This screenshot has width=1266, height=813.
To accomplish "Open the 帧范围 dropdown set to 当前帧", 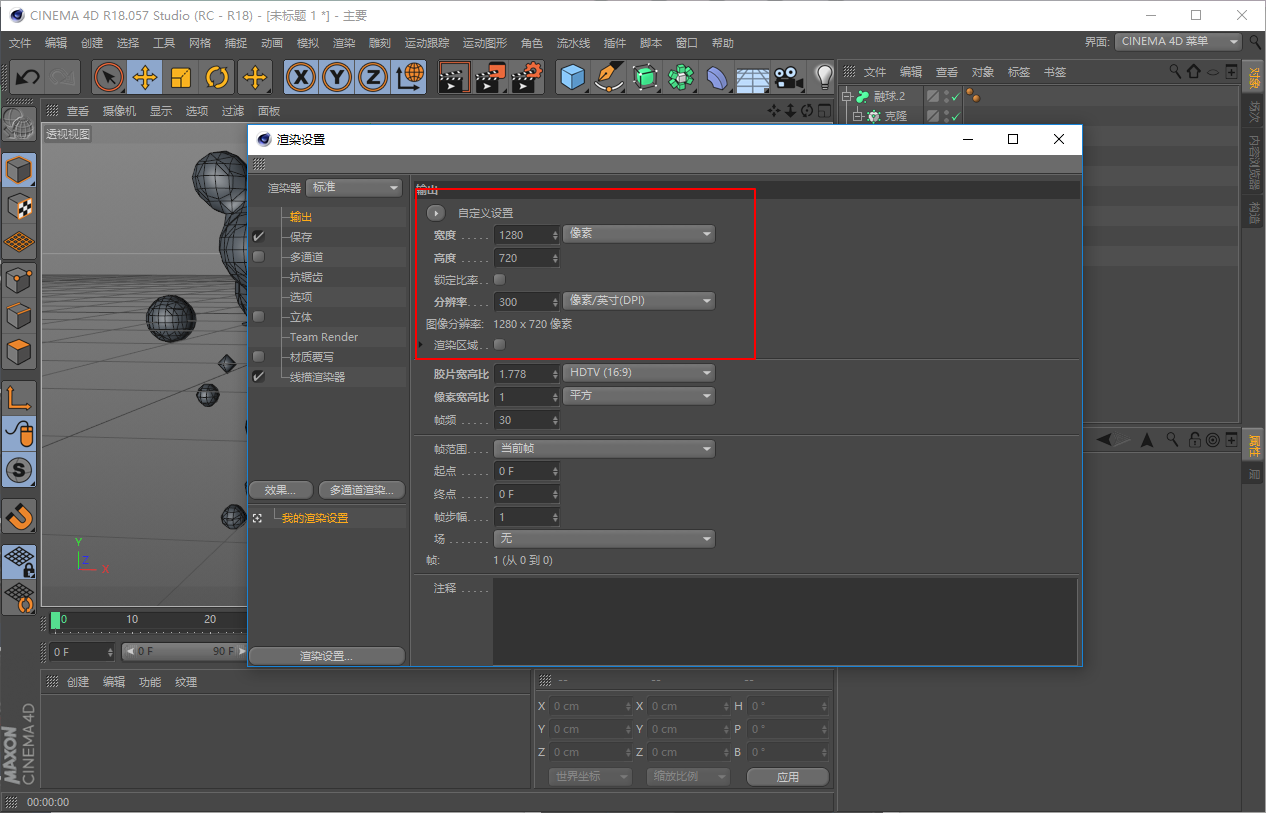I will click(x=605, y=449).
